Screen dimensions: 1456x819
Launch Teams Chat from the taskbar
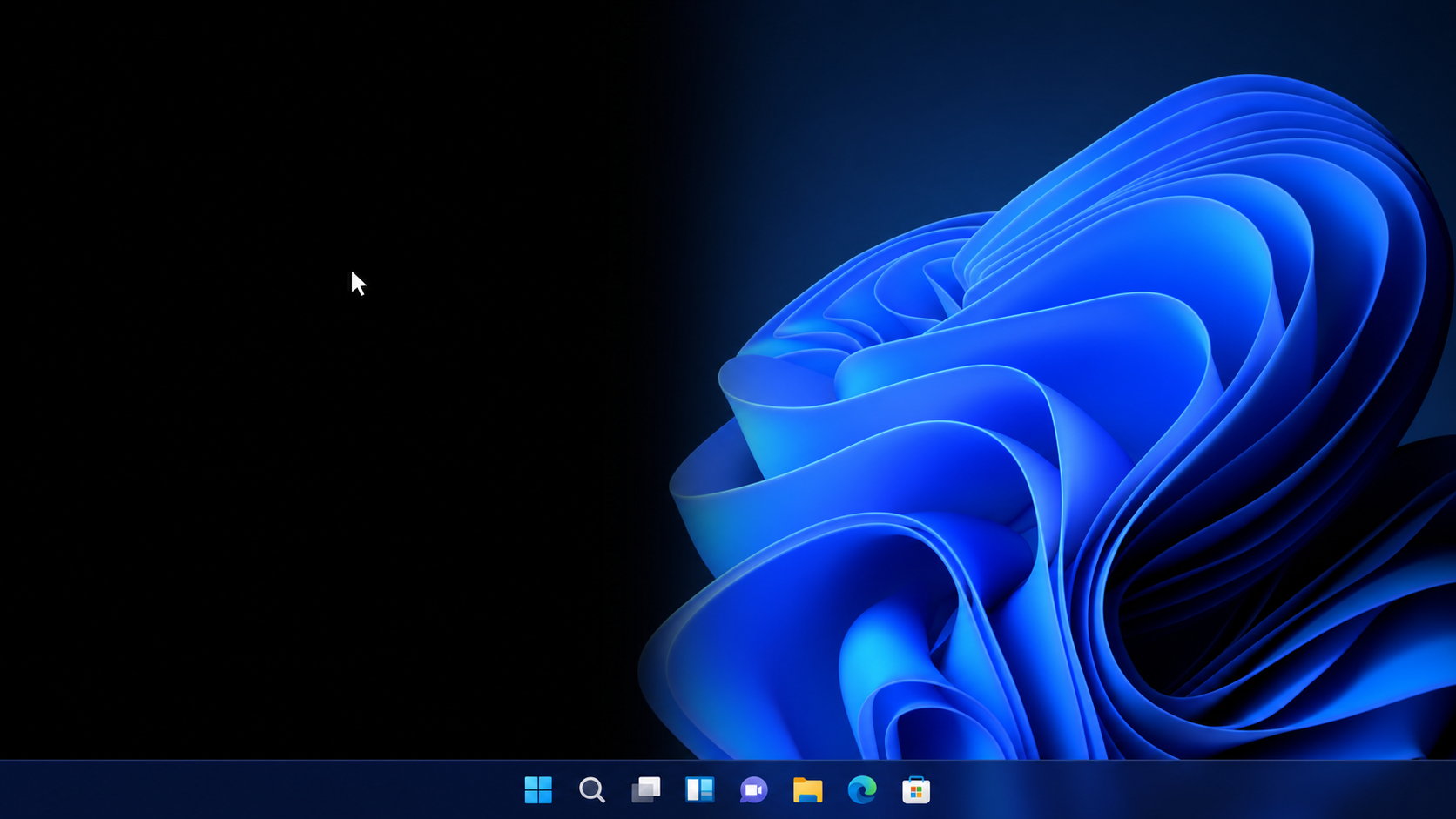[x=754, y=789]
